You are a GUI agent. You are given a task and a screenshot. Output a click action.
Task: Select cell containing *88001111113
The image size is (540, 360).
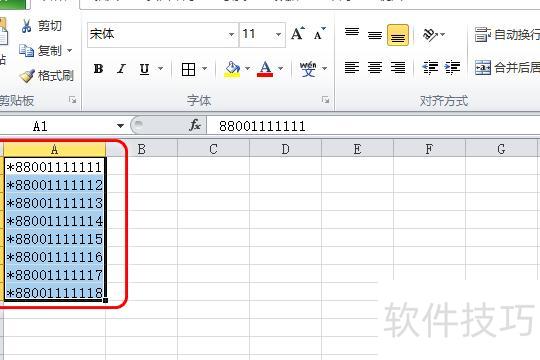[54, 203]
